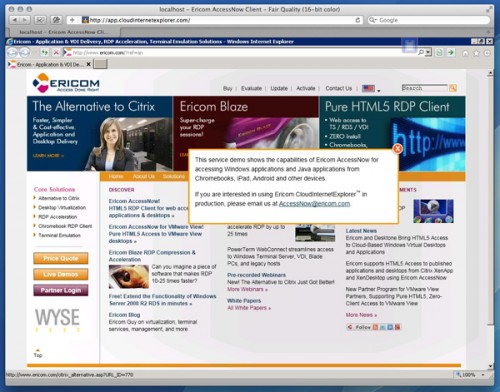
Task: Open the More Webinars link
Action: (247, 289)
